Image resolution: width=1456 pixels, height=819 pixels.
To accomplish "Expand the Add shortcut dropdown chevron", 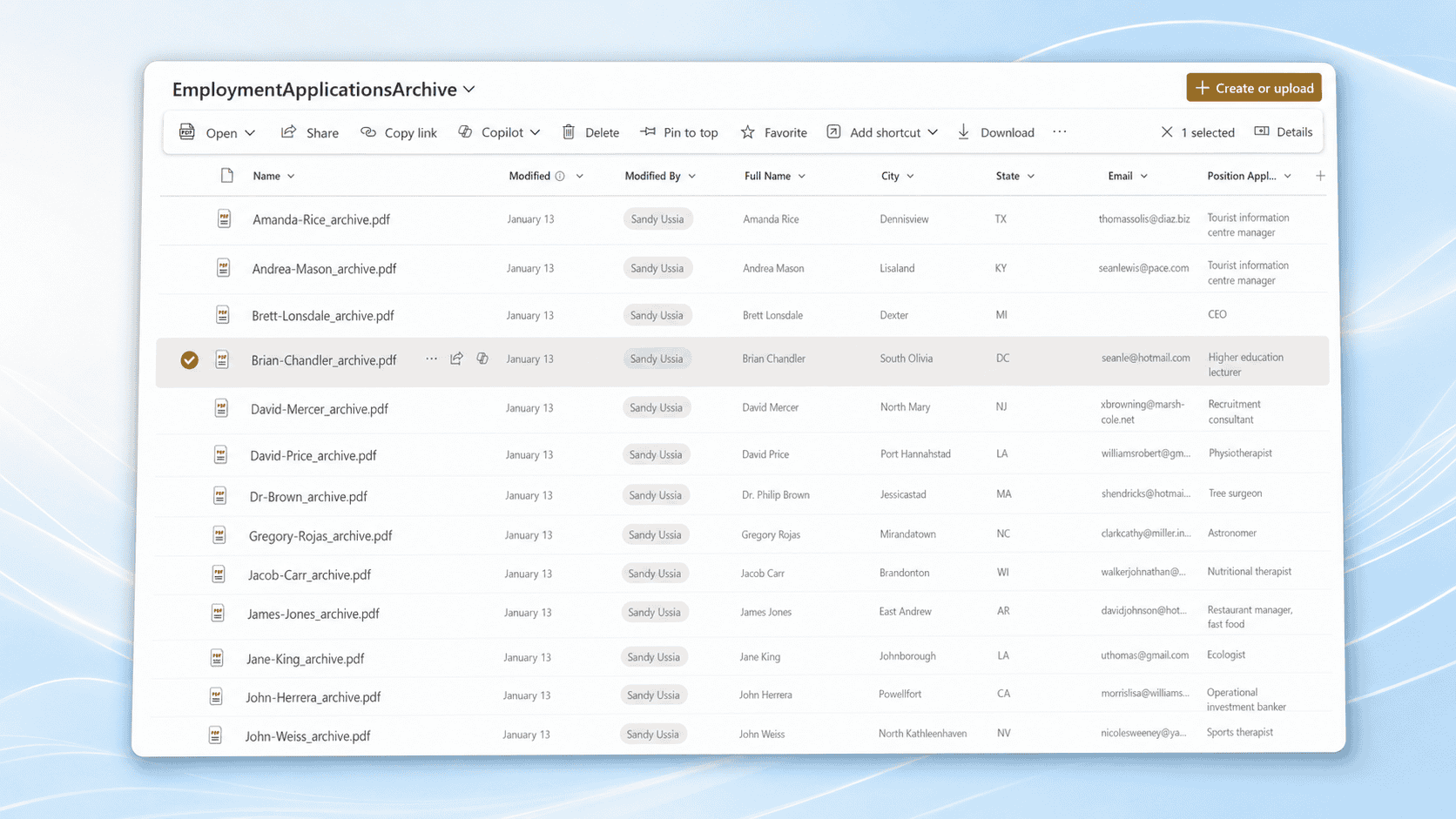I will pos(933,132).
